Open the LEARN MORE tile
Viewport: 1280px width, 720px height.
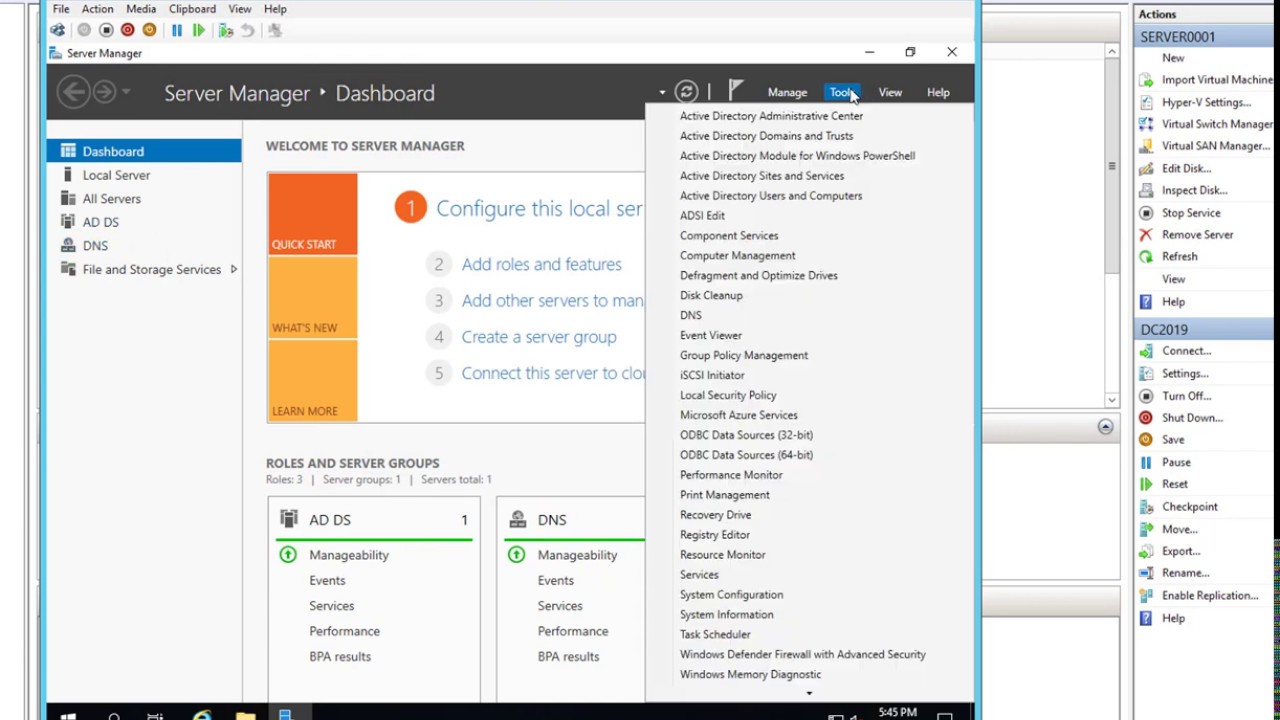pyautogui.click(x=312, y=381)
